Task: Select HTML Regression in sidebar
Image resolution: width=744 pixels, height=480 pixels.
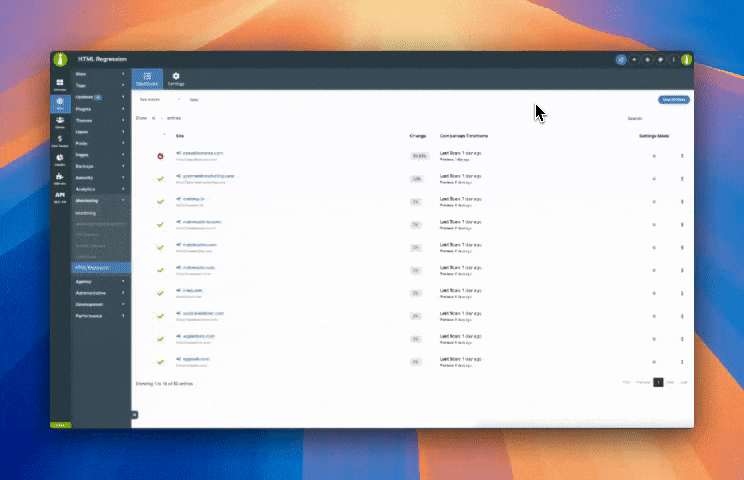Action: point(100,268)
